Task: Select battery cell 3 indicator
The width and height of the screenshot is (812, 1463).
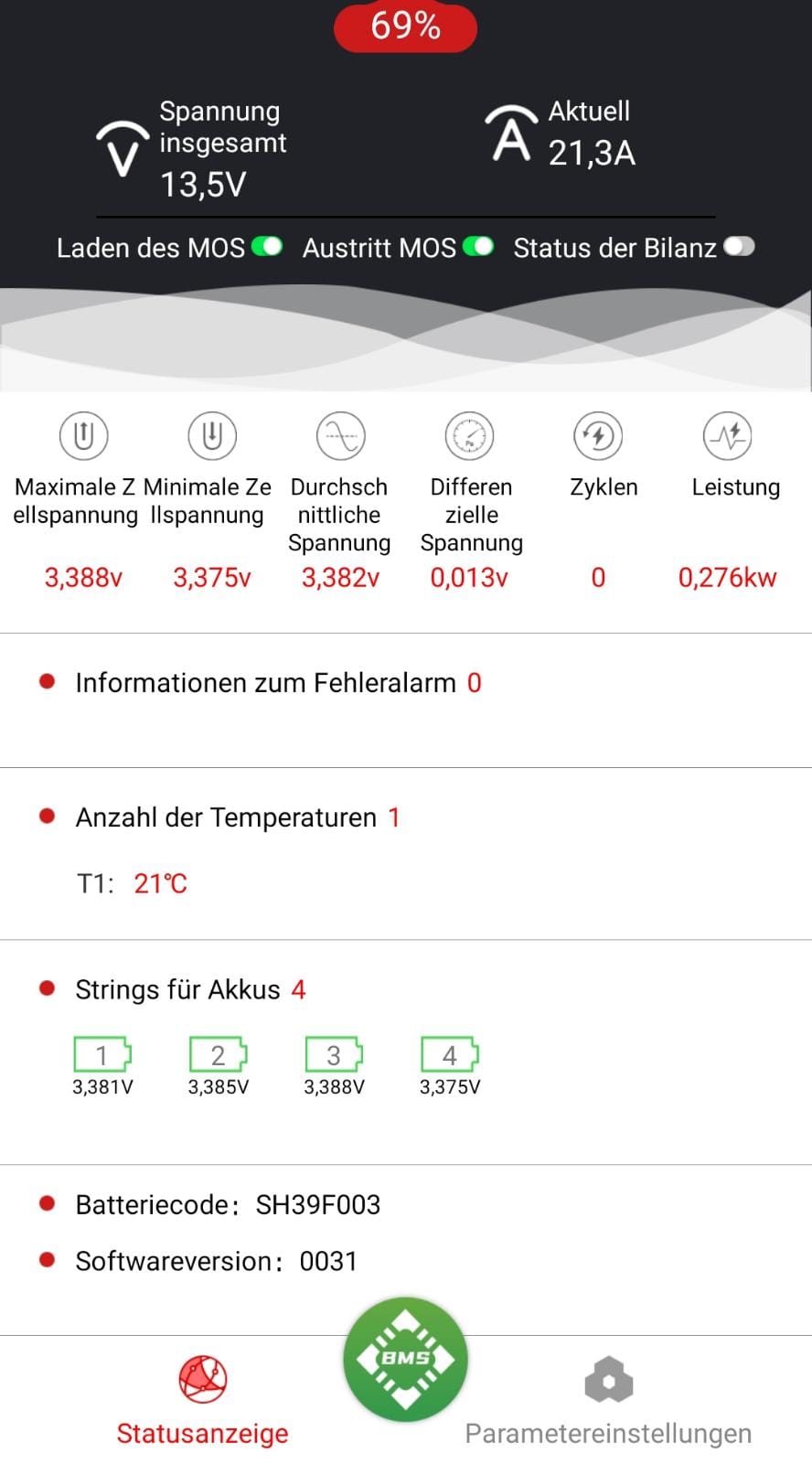Action: 334,1056
